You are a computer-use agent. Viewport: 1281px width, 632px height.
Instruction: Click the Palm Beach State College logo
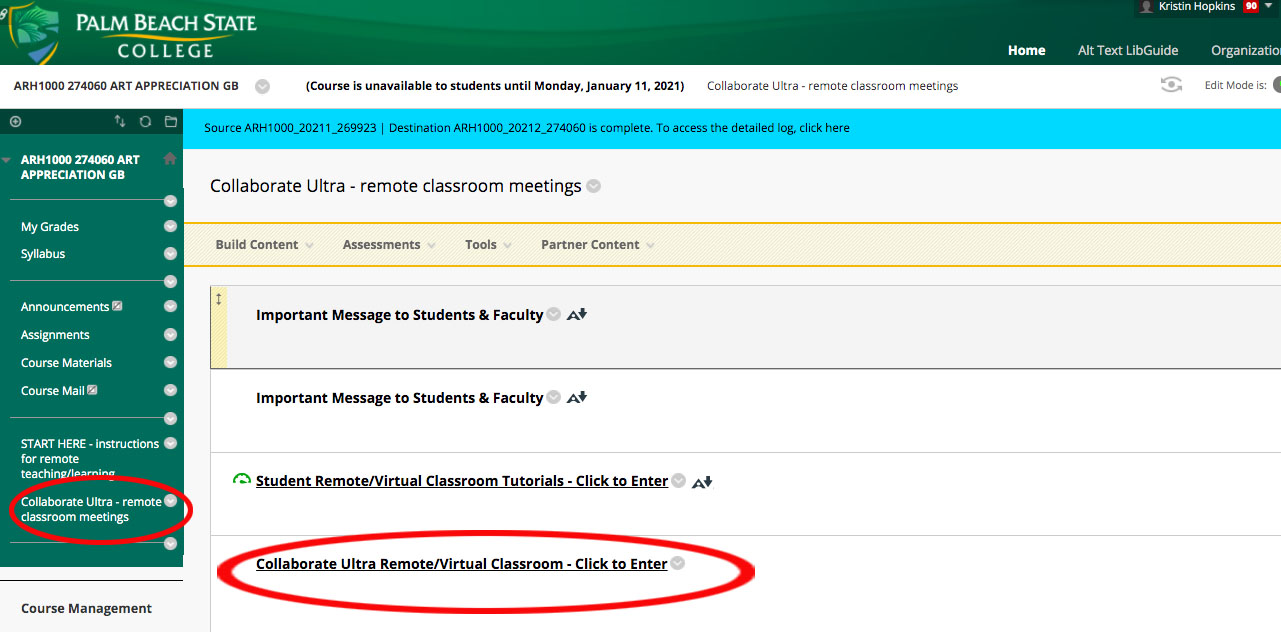point(132,32)
